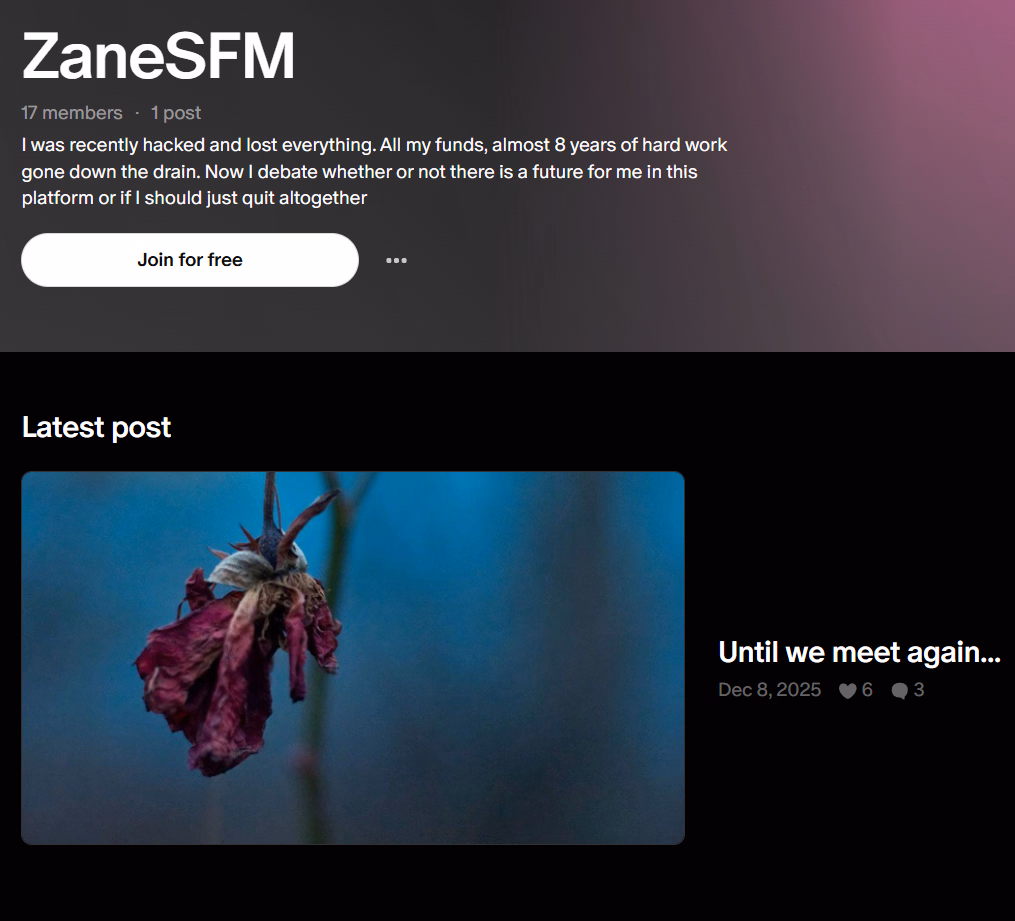Click the comment bubble icon on the post
Screen dimensions: 1015x921
click(899, 691)
